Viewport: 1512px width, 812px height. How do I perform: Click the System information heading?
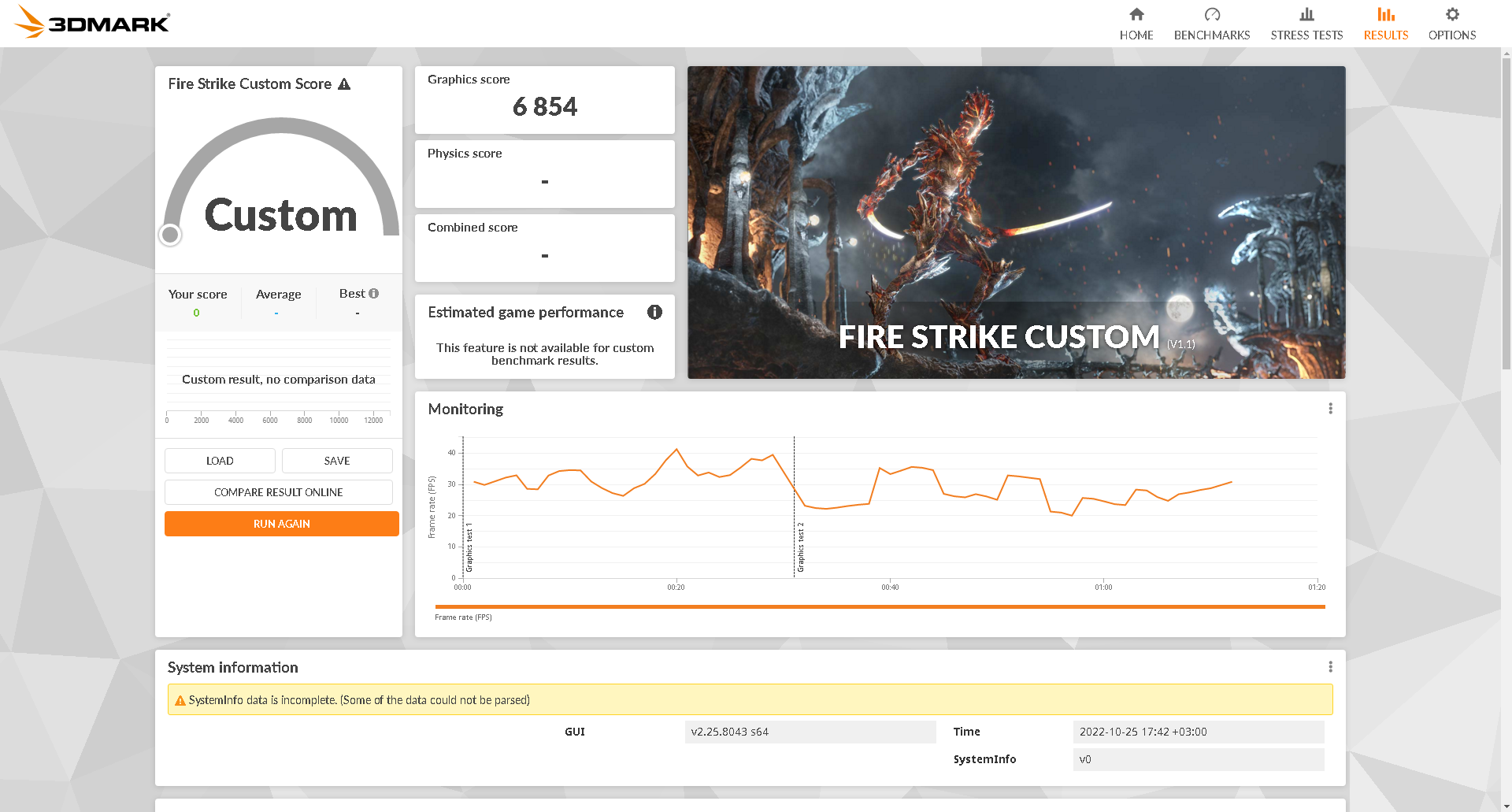click(x=233, y=667)
